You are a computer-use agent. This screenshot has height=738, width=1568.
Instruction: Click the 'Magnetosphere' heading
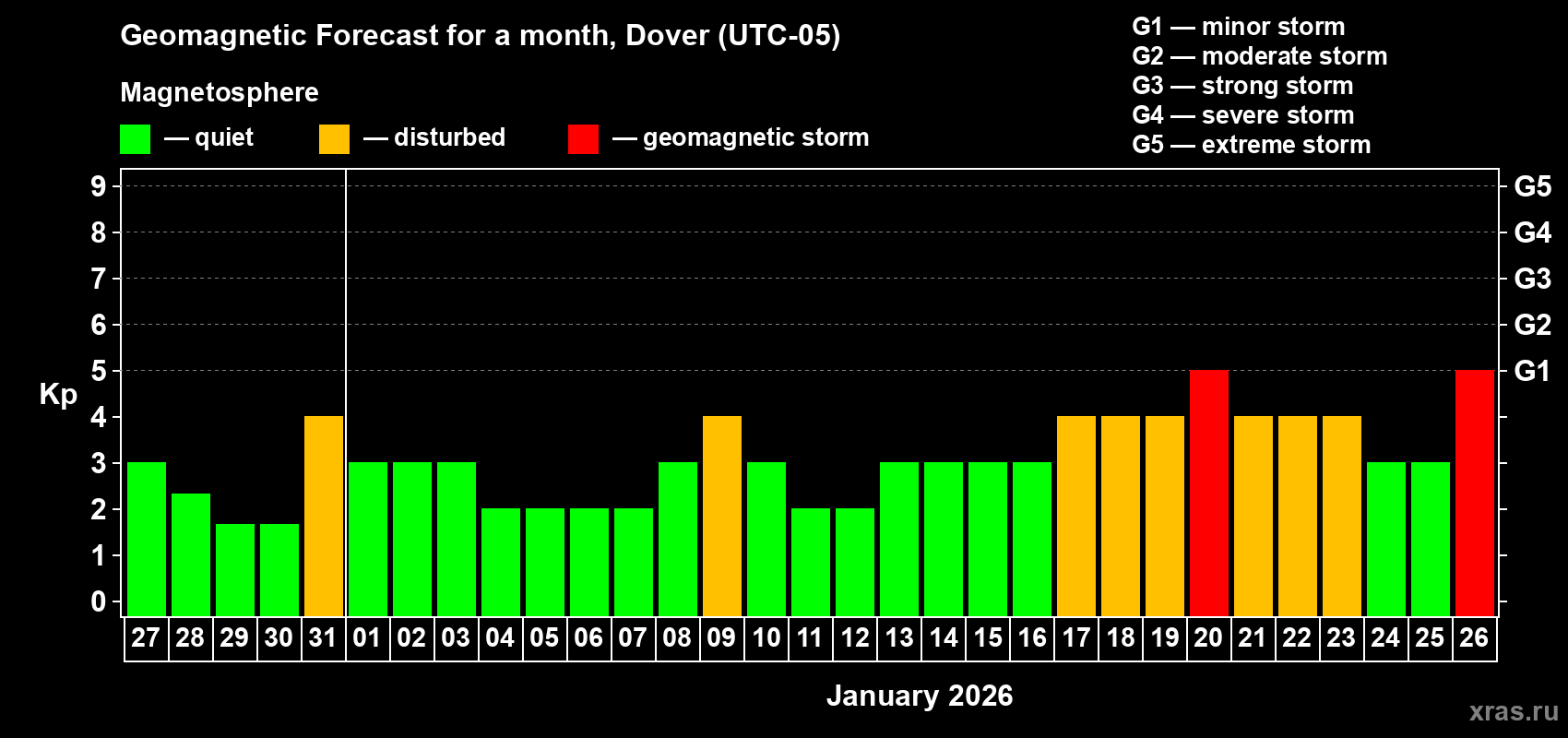click(x=220, y=92)
